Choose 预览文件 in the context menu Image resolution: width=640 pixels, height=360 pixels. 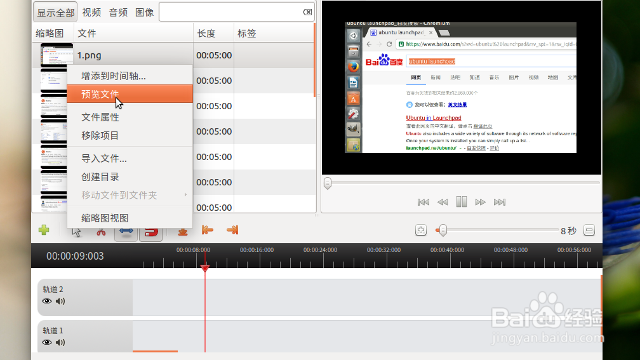tap(130, 94)
